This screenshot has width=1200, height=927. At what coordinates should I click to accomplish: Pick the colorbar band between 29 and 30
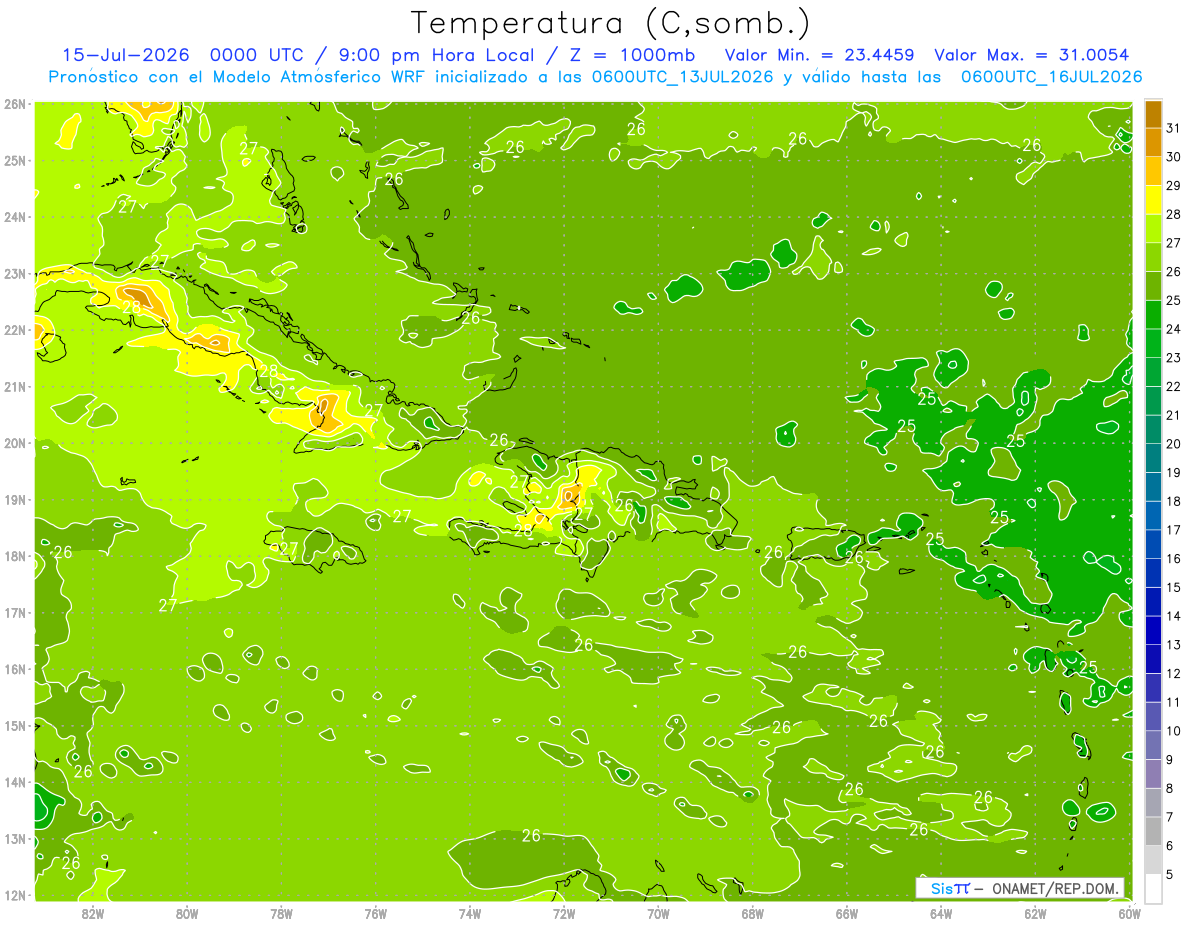1153,172
